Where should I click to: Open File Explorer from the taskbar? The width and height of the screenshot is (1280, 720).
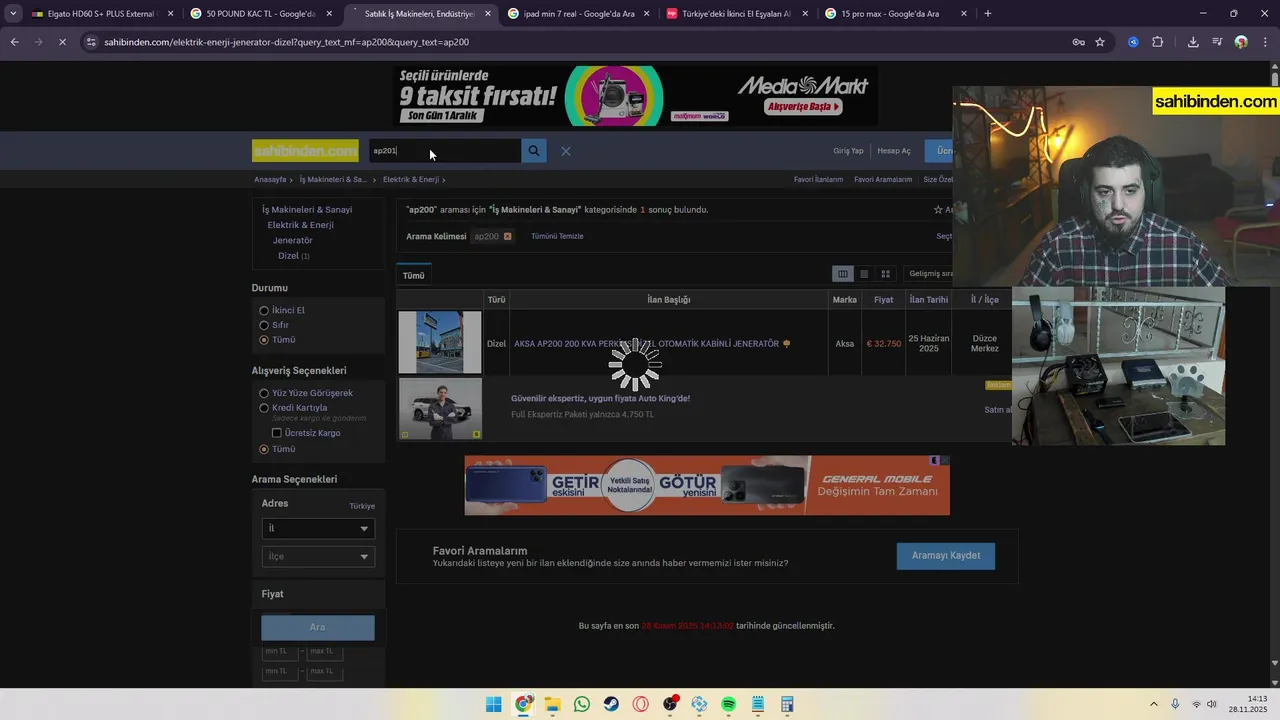(553, 705)
